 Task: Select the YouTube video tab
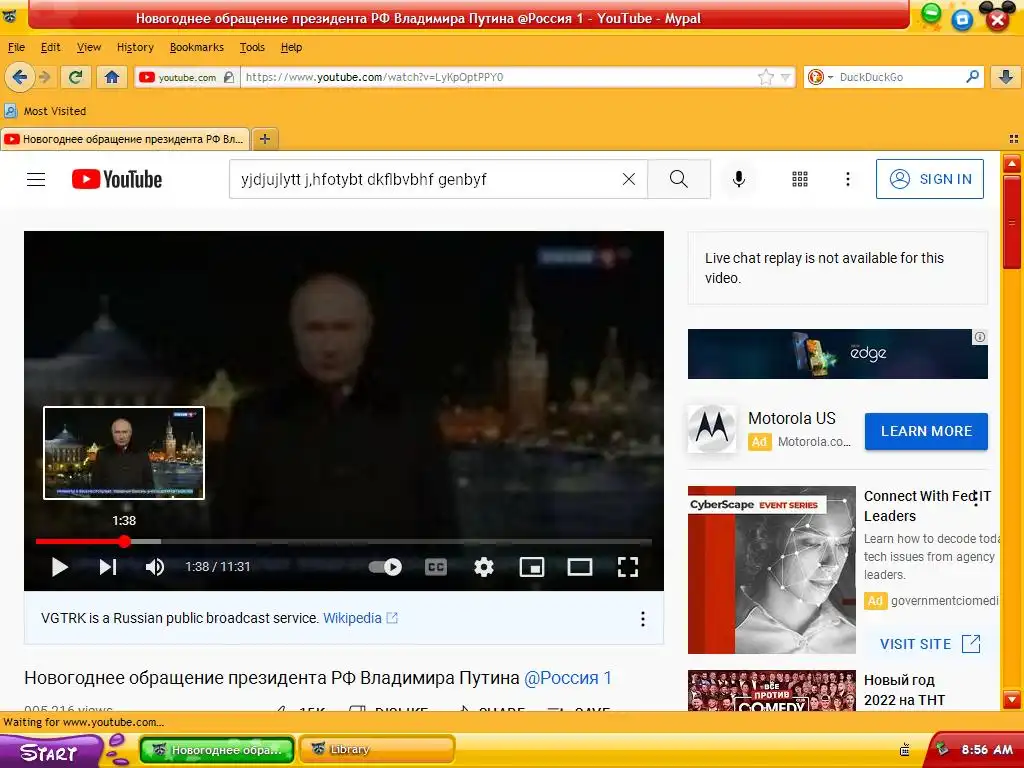(x=124, y=138)
